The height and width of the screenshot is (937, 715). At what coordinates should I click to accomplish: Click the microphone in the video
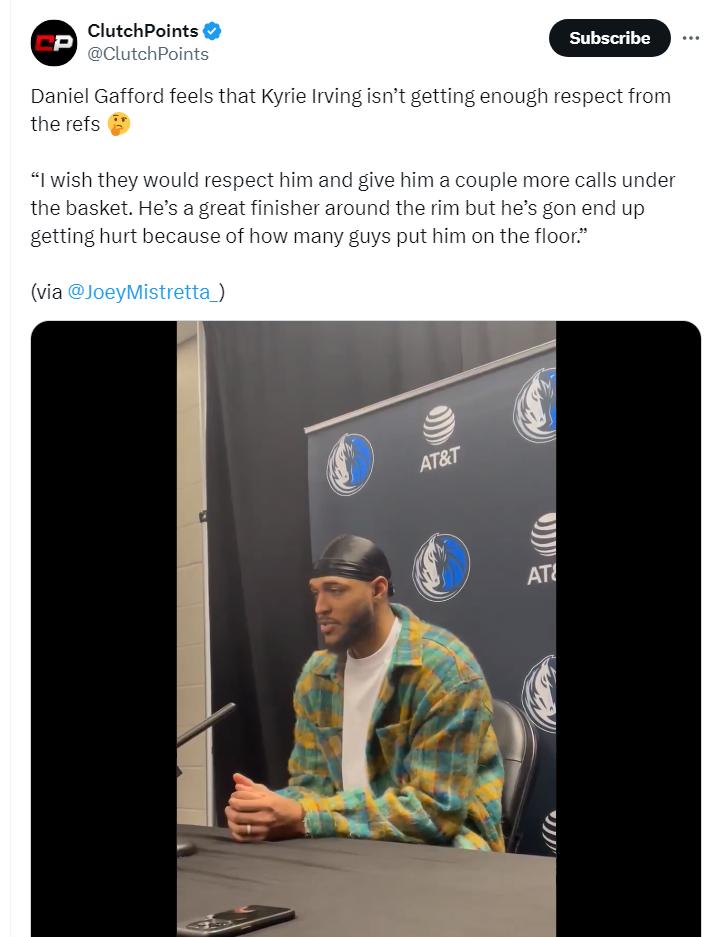[x=205, y=727]
